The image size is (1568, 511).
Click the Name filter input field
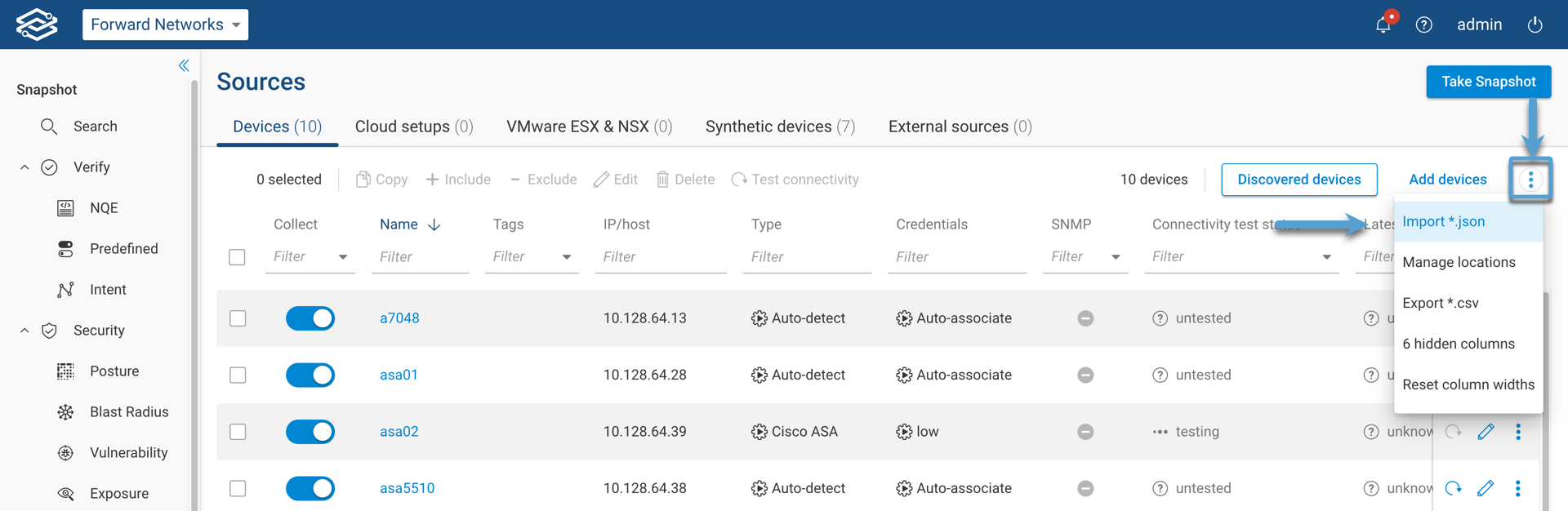point(420,257)
